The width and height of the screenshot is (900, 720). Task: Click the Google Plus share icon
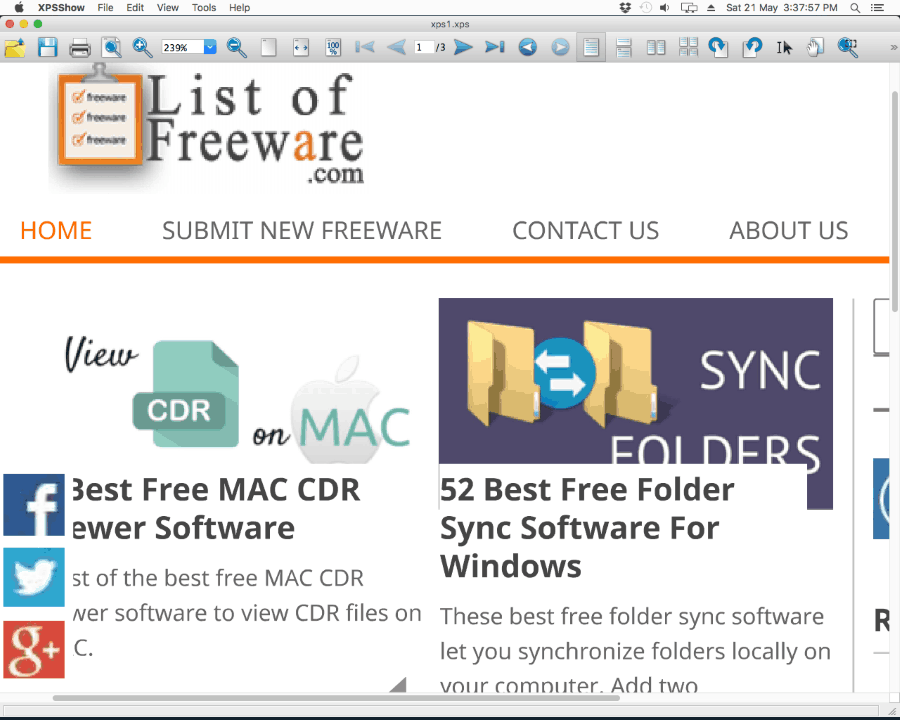(34, 649)
